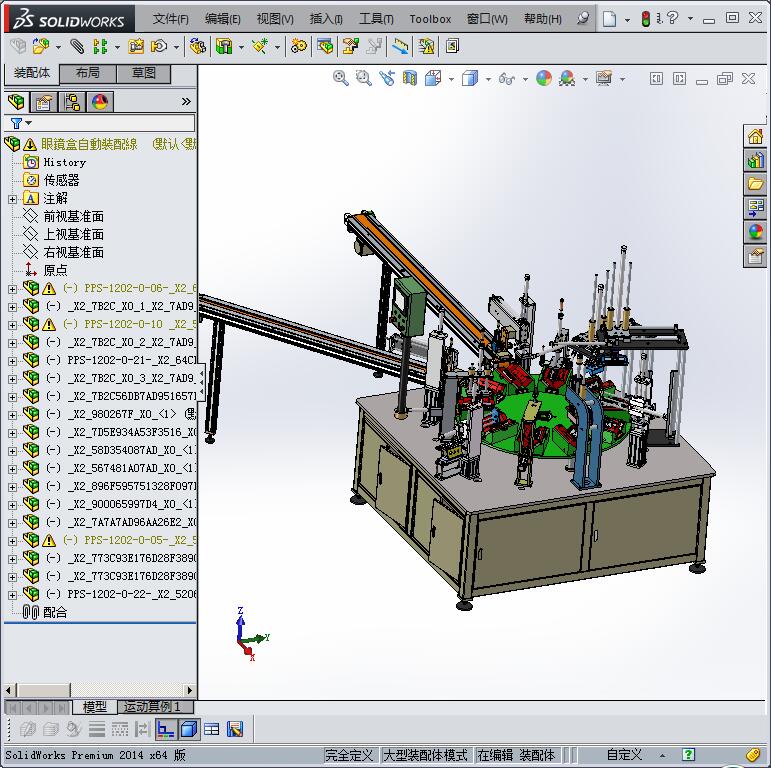The image size is (771, 768).
Task: Expand the PPS-1202-0-21 component node
Action: pyautogui.click(x=12, y=360)
